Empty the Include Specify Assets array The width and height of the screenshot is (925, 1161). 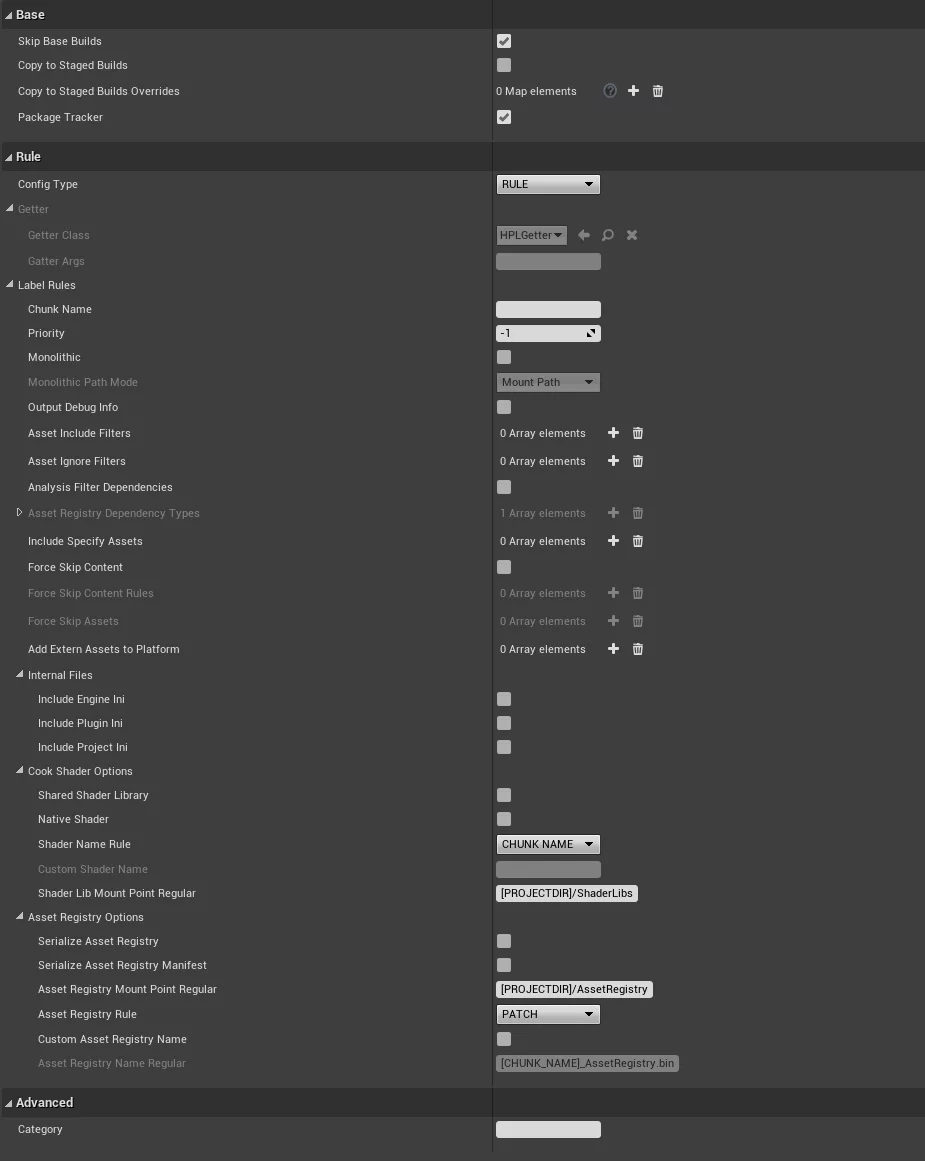point(638,541)
